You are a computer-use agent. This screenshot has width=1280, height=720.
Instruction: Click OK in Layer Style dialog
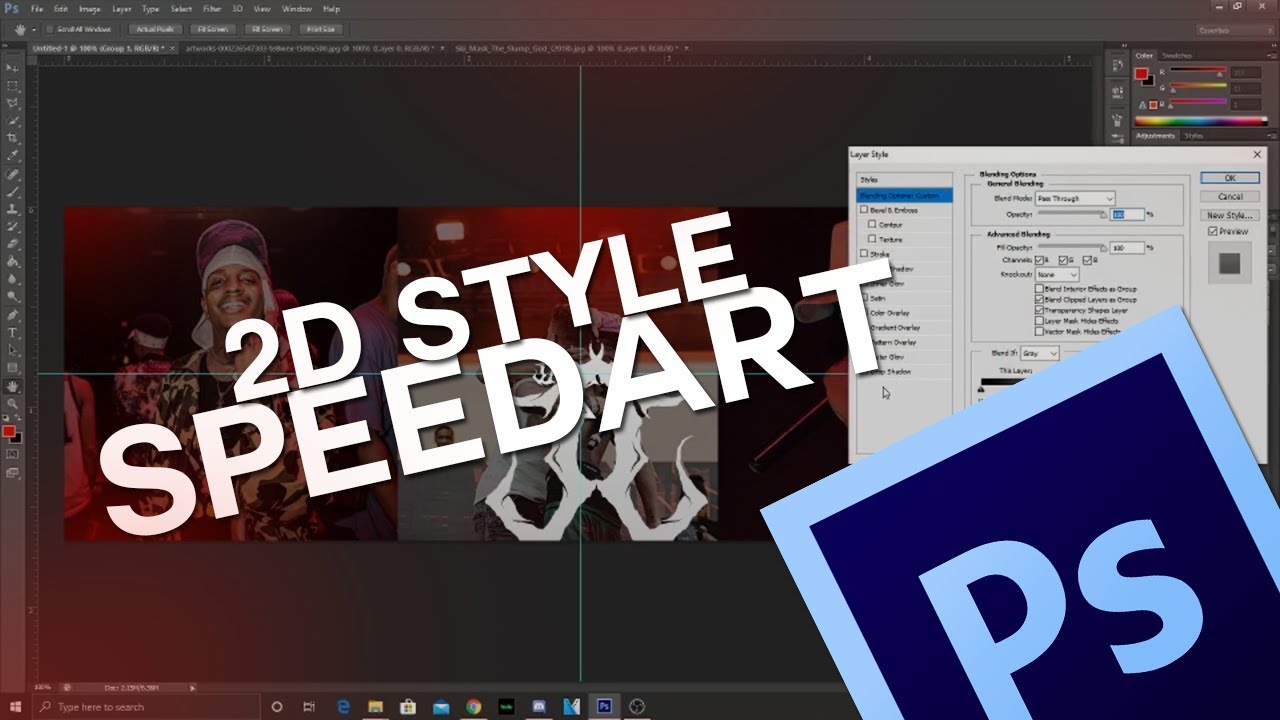(x=1231, y=178)
